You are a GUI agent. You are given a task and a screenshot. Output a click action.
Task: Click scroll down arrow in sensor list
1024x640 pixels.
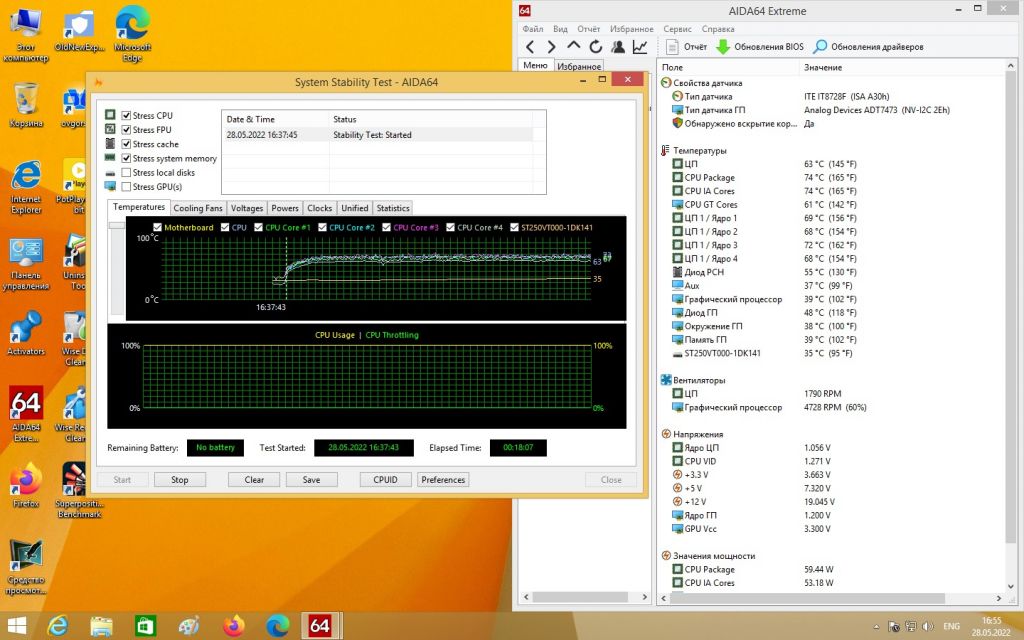pyautogui.click(x=1010, y=586)
